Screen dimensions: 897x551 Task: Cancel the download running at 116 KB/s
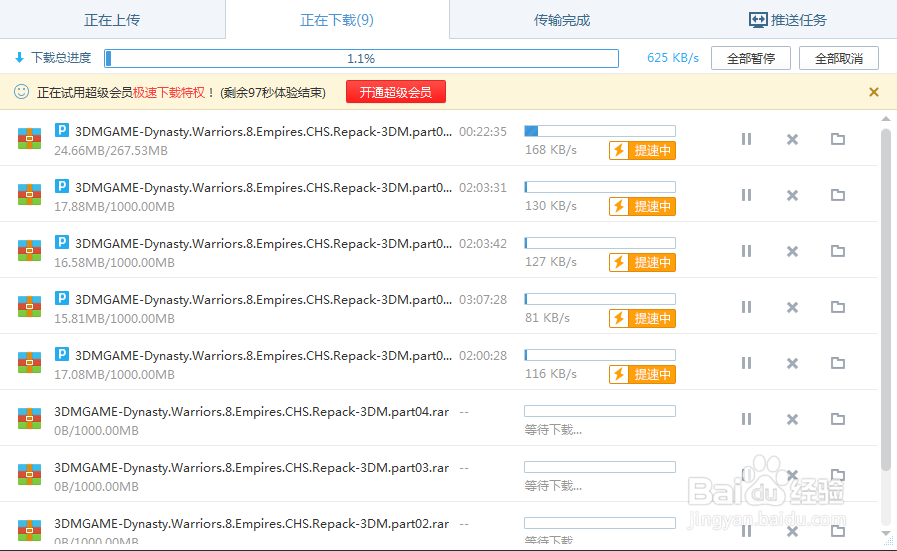(x=792, y=363)
